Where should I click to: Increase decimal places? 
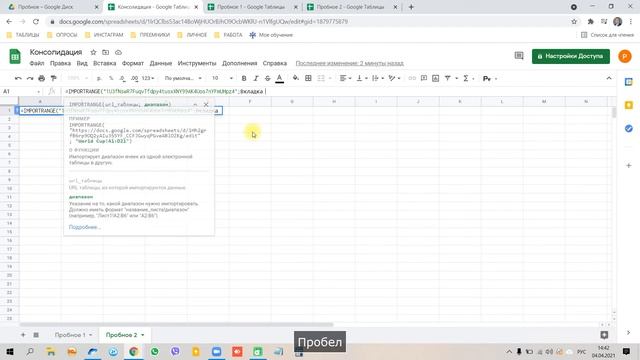pos(134,78)
